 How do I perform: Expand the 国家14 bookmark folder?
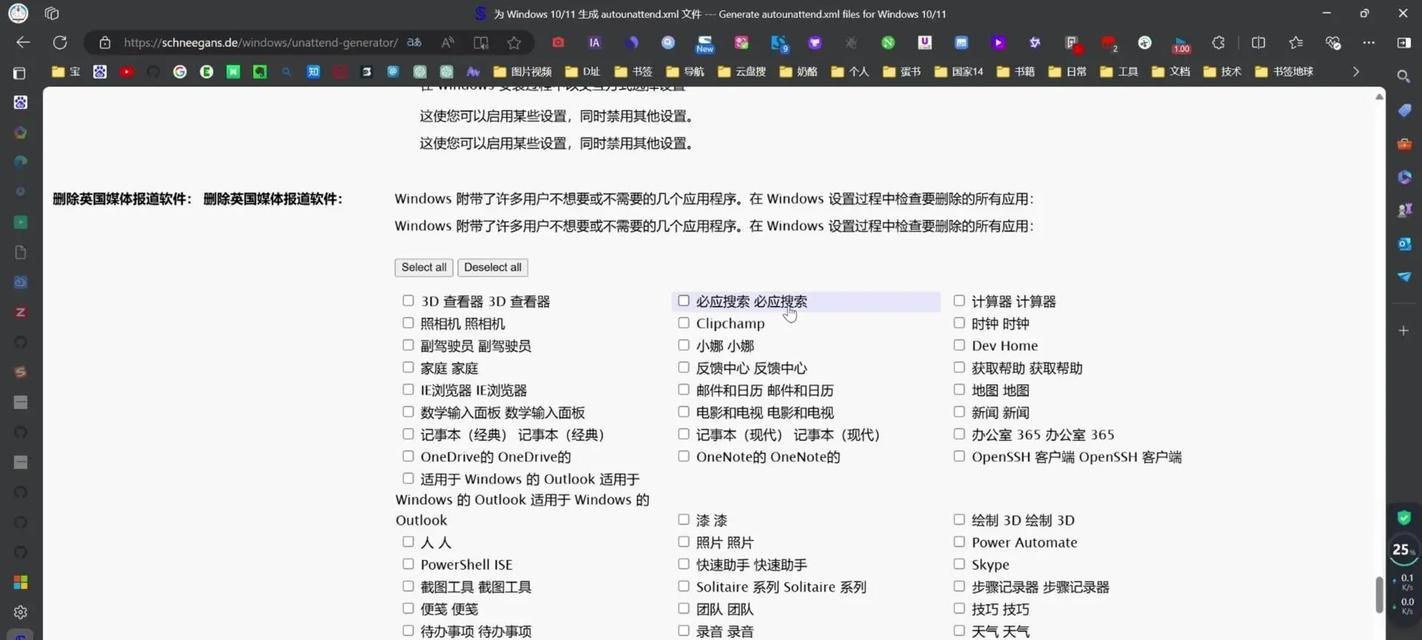(957, 72)
